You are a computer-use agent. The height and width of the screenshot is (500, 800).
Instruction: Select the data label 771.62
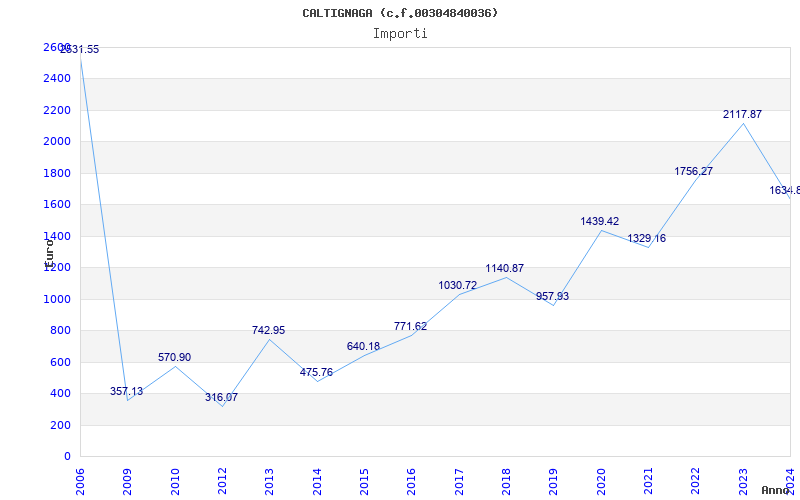[410, 326]
